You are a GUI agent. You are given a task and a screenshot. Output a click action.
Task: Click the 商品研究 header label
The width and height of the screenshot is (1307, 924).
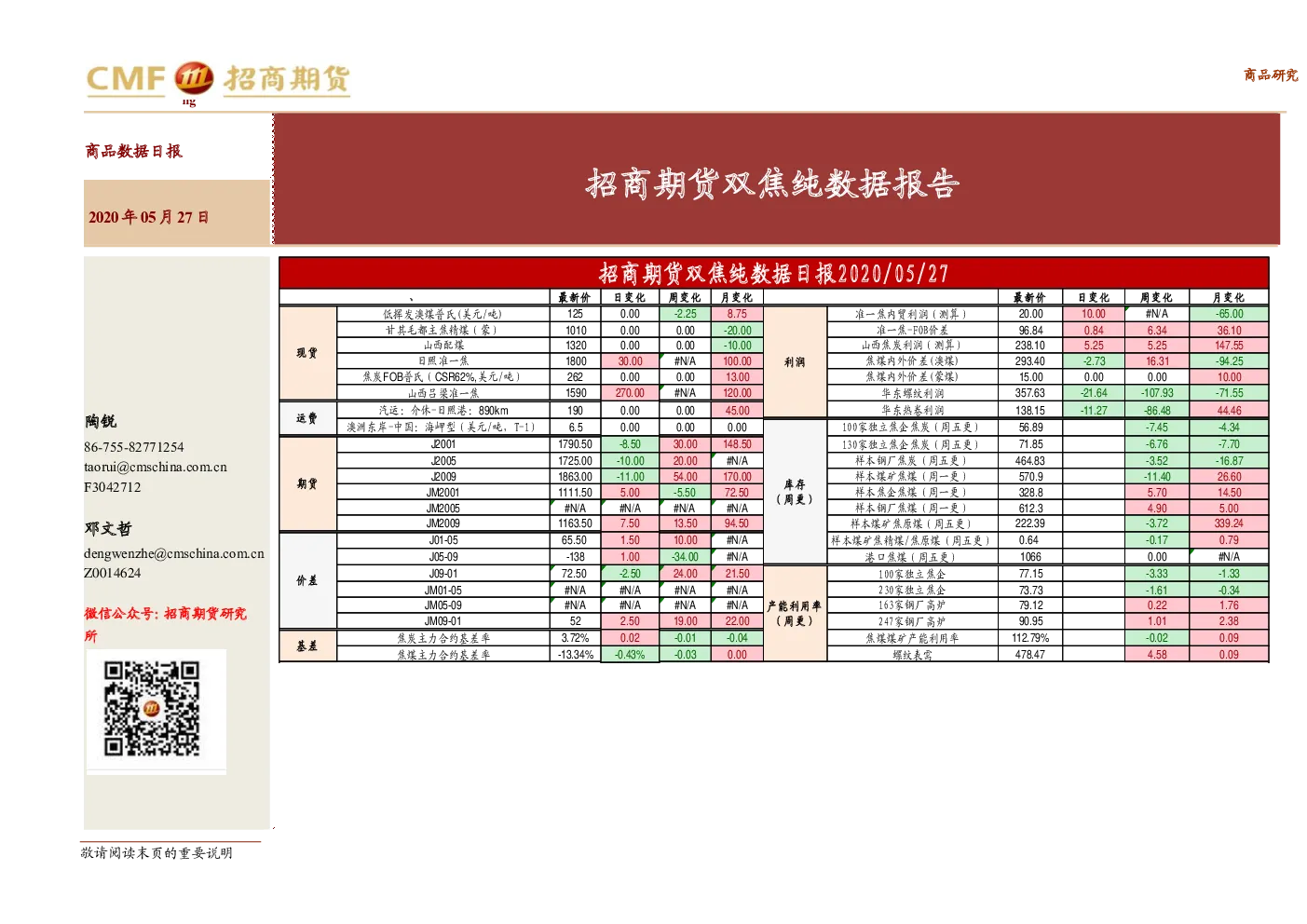pos(1271,75)
